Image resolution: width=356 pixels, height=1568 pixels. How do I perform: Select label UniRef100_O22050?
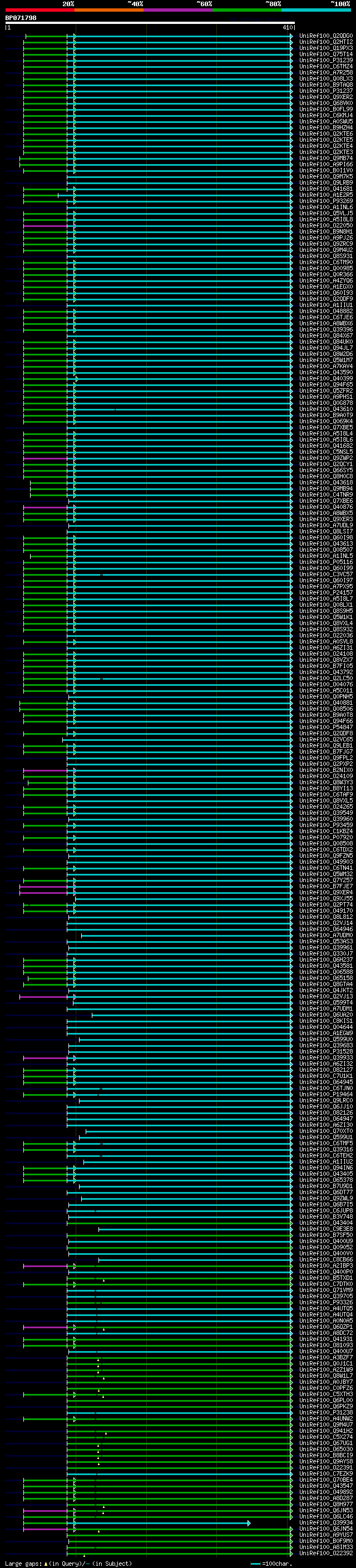(326, 225)
